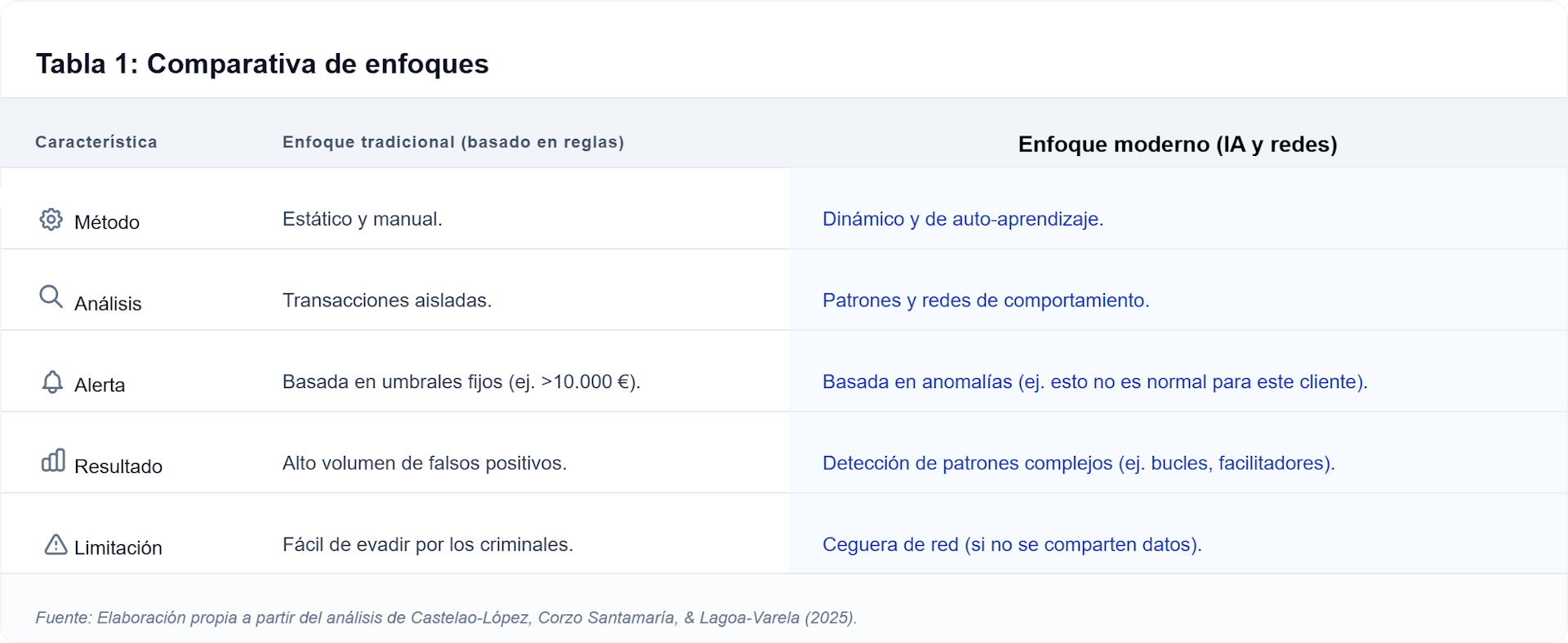The width and height of the screenshot is (1568, 643).
Task: Click the Transacciones aisladas cell
Action: point(386,301)
